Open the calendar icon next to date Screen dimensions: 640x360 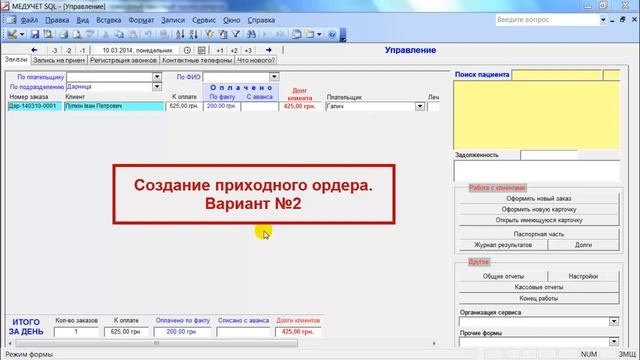pyautogui.click(x=201, y=50)
